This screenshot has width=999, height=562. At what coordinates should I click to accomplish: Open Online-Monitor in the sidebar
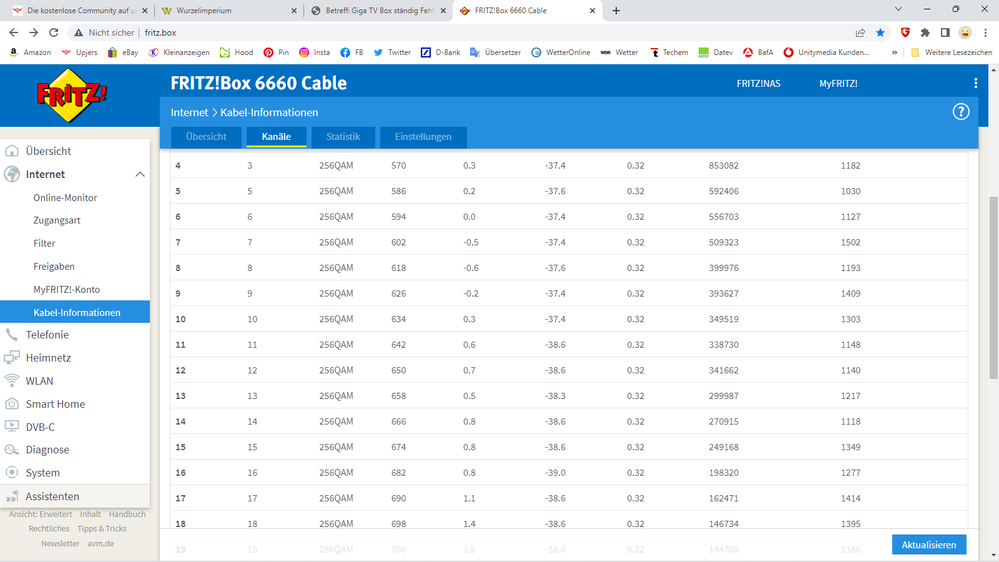pyautogui.click(x=65, y=198)
